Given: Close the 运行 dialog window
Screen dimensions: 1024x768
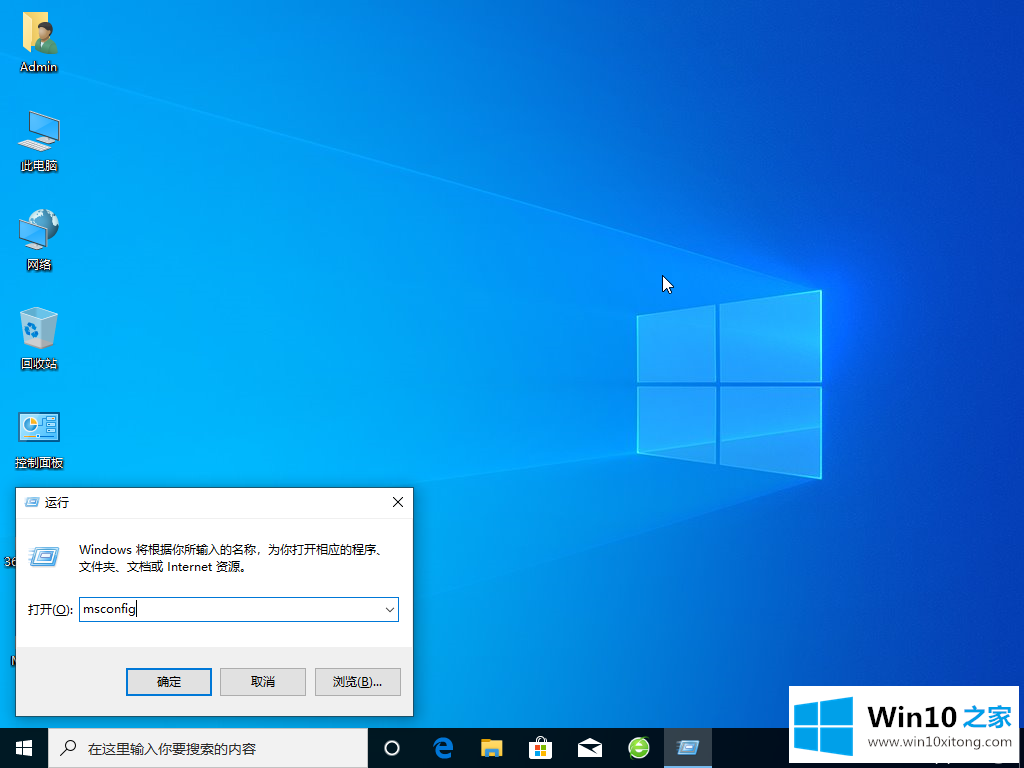Looking at the screenshot, I should [x=398, y=502].
